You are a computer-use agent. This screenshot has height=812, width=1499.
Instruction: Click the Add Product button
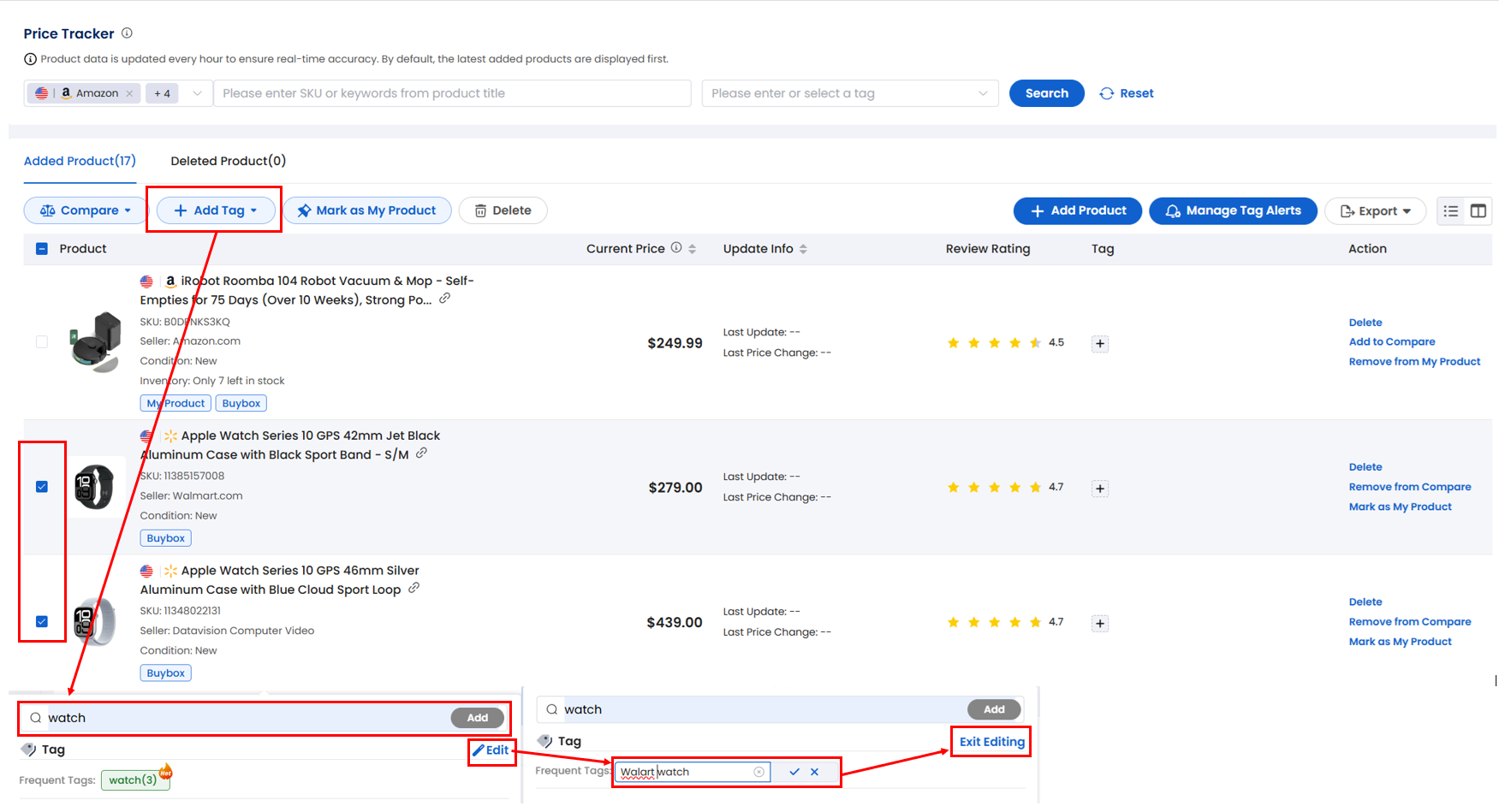point(1077,210)
